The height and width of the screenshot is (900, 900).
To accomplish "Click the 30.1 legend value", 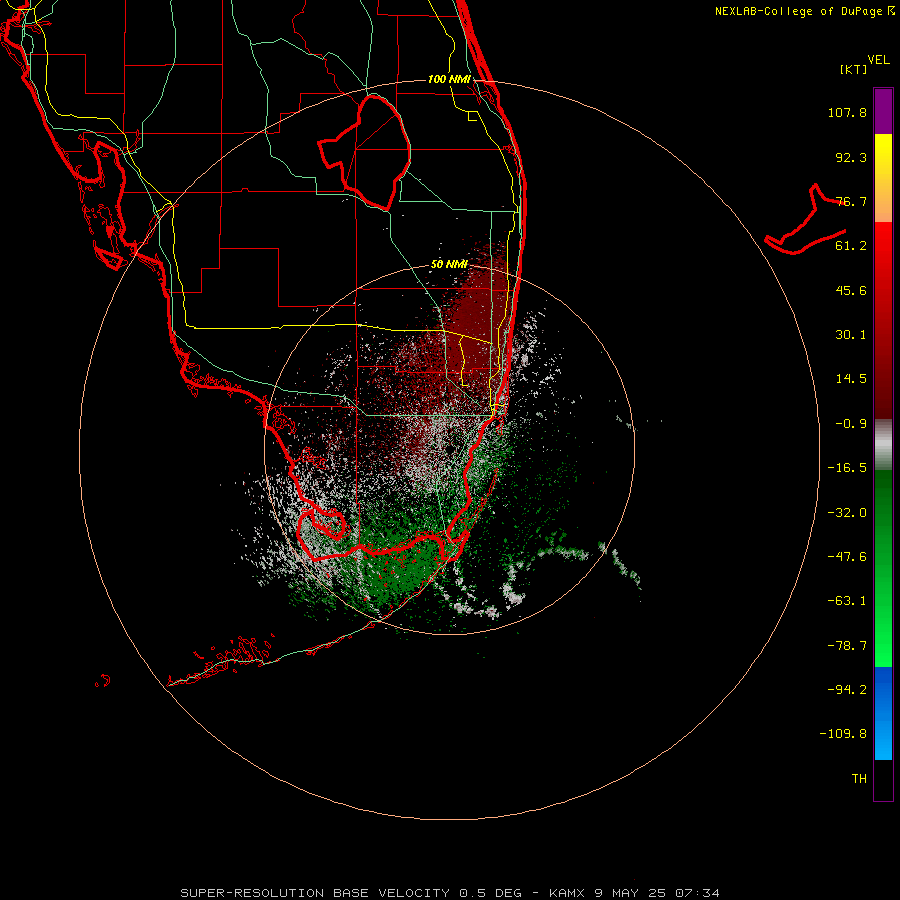I will pos(851,335).
